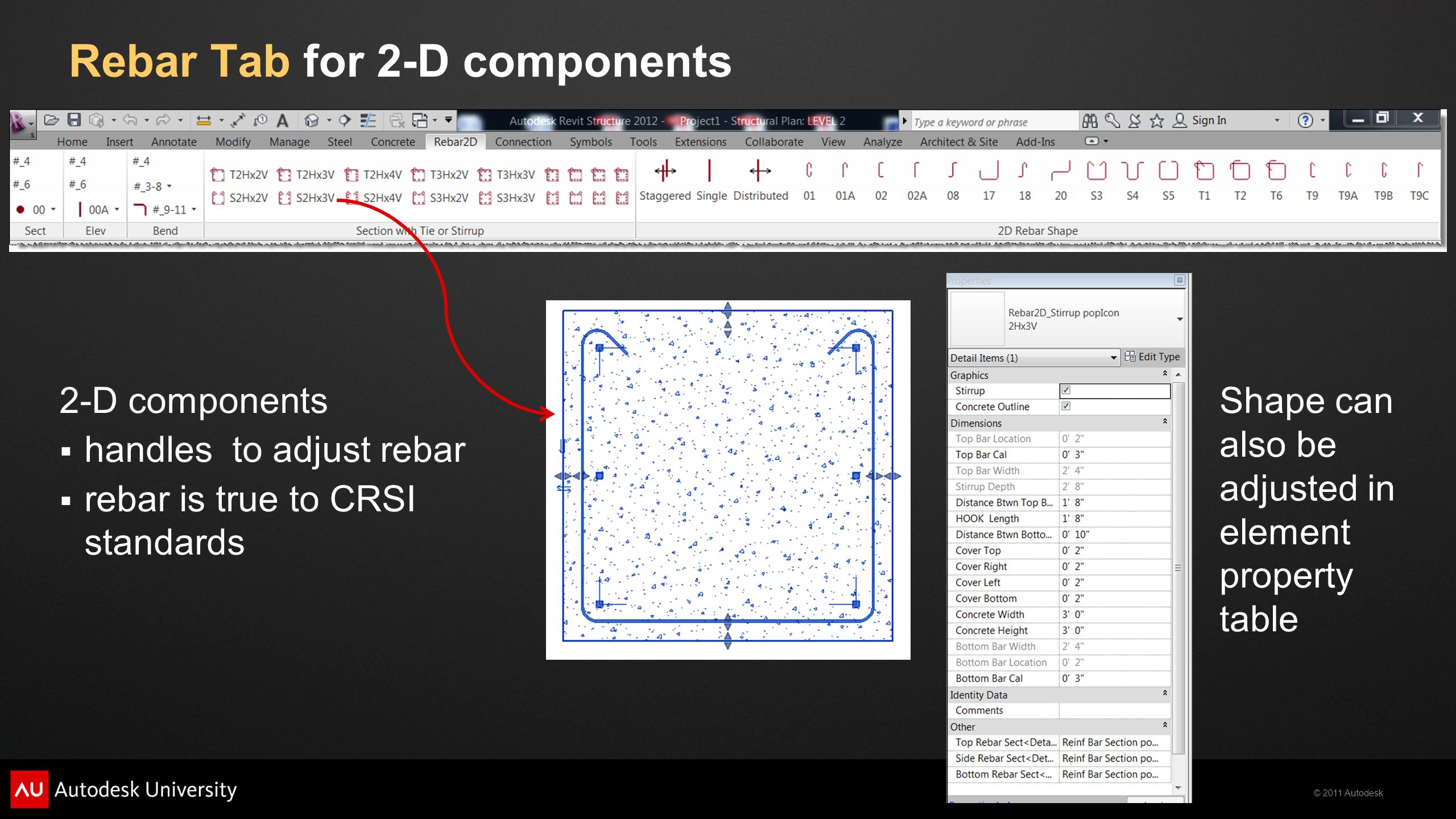The height and width of the screenshot is (819, 1456).
Task: Click the Edit Type button
Action: (1152, 357)
